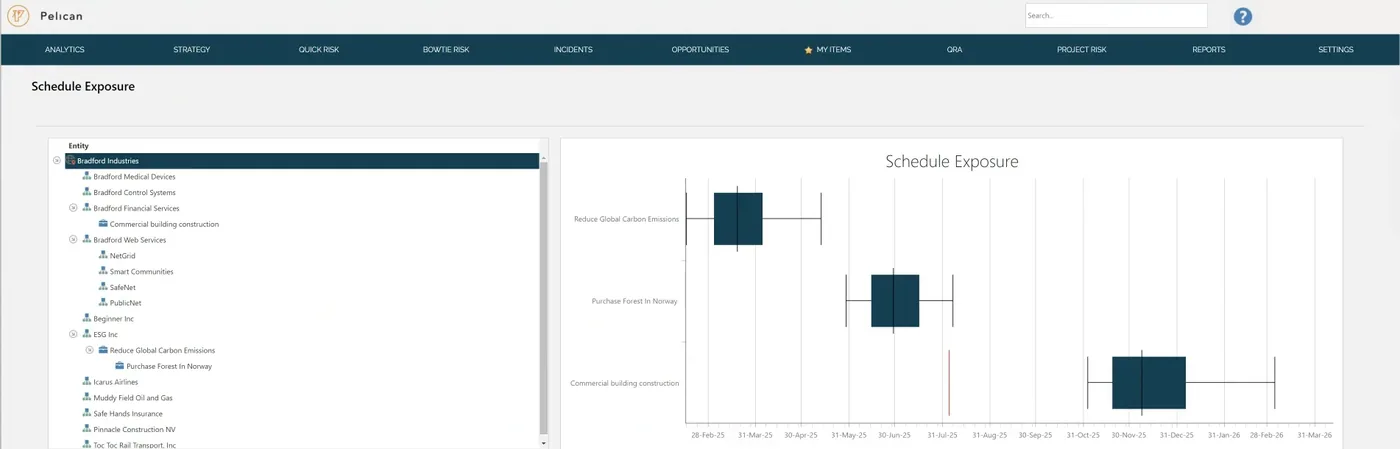Collapse the Bradford Industries root node
The width and height of the screenshot is (1400, 449).
57,161
